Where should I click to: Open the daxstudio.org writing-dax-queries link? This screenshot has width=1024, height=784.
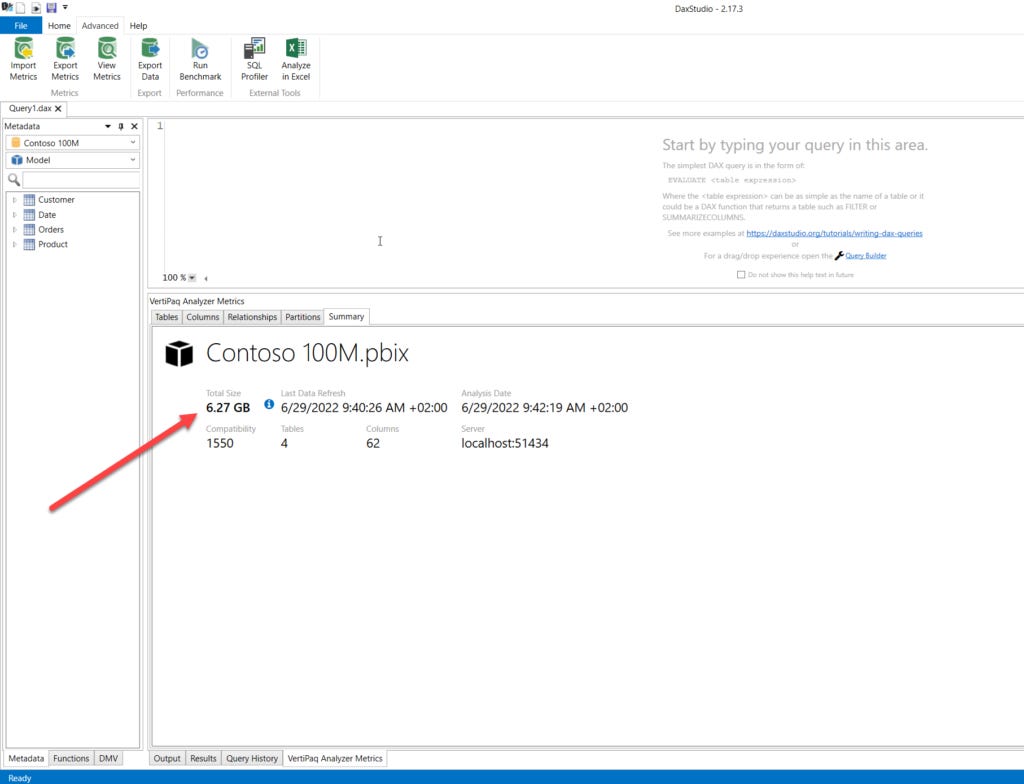tap(834, 233)
